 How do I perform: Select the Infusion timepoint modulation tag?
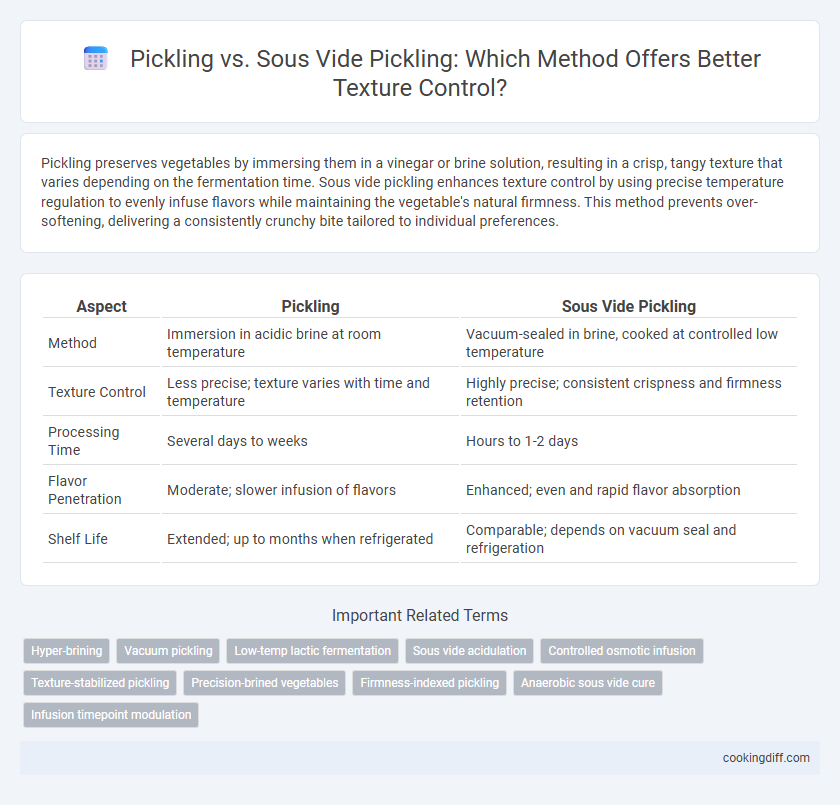(x=111, y=715)
